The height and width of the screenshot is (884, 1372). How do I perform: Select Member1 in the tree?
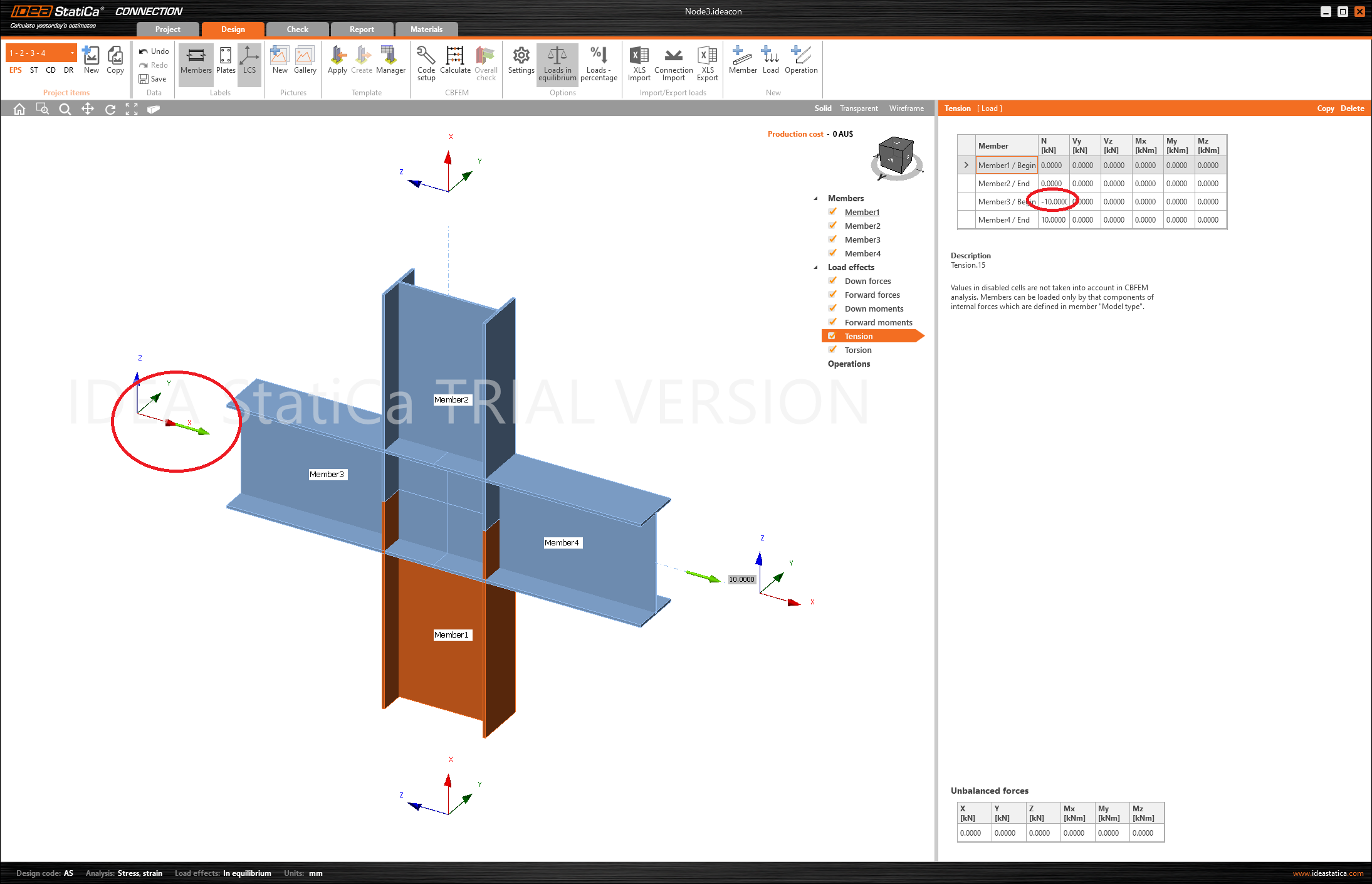(x=862, y=212)
